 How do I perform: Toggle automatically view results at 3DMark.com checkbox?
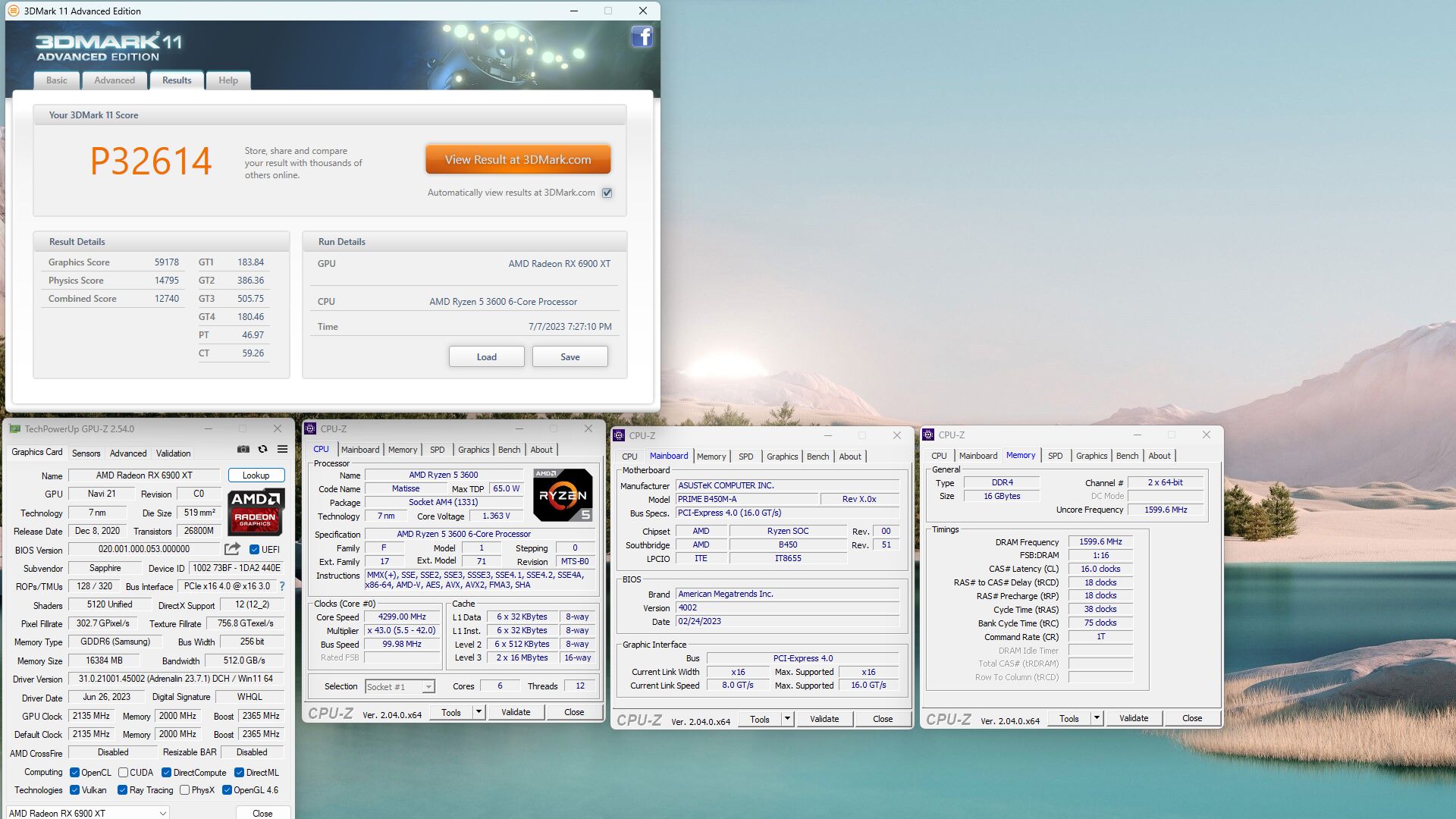click(x=607, y=193)
